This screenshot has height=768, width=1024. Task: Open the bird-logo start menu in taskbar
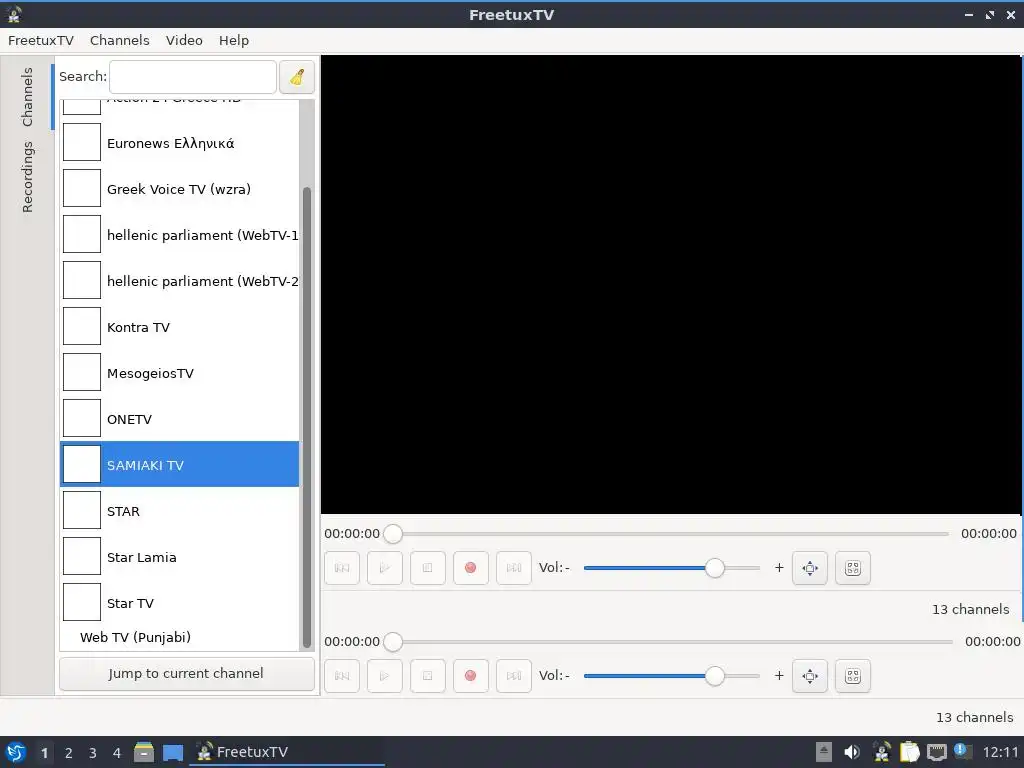[x=16, y=752]
